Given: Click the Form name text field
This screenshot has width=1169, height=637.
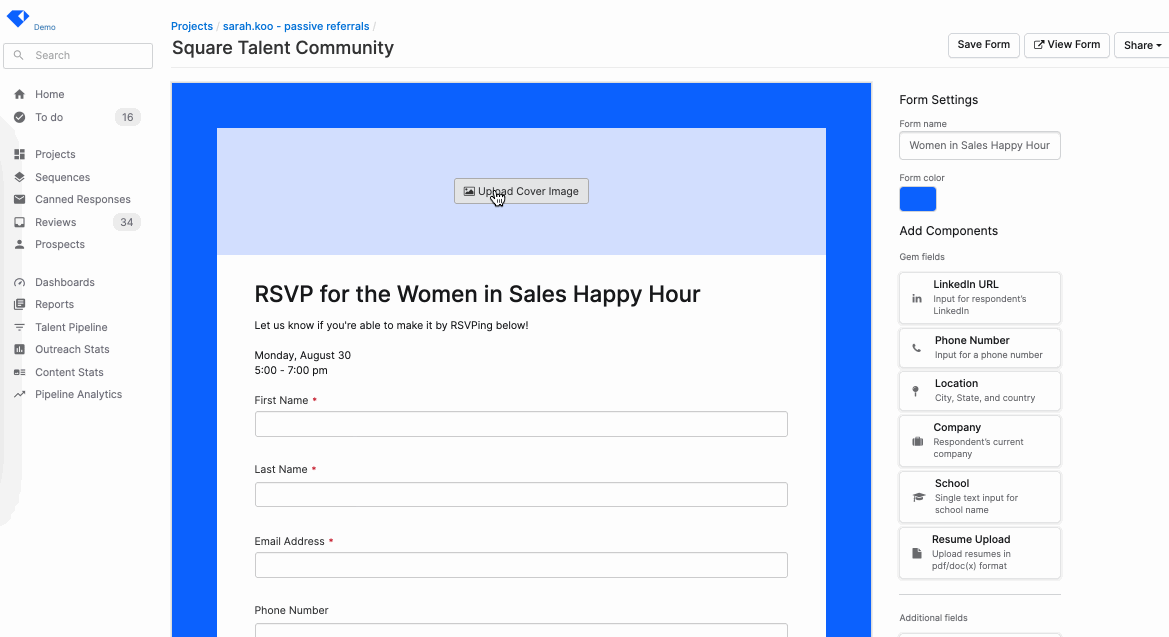Looking at the screenshot, I should click(x=979, y=145).
